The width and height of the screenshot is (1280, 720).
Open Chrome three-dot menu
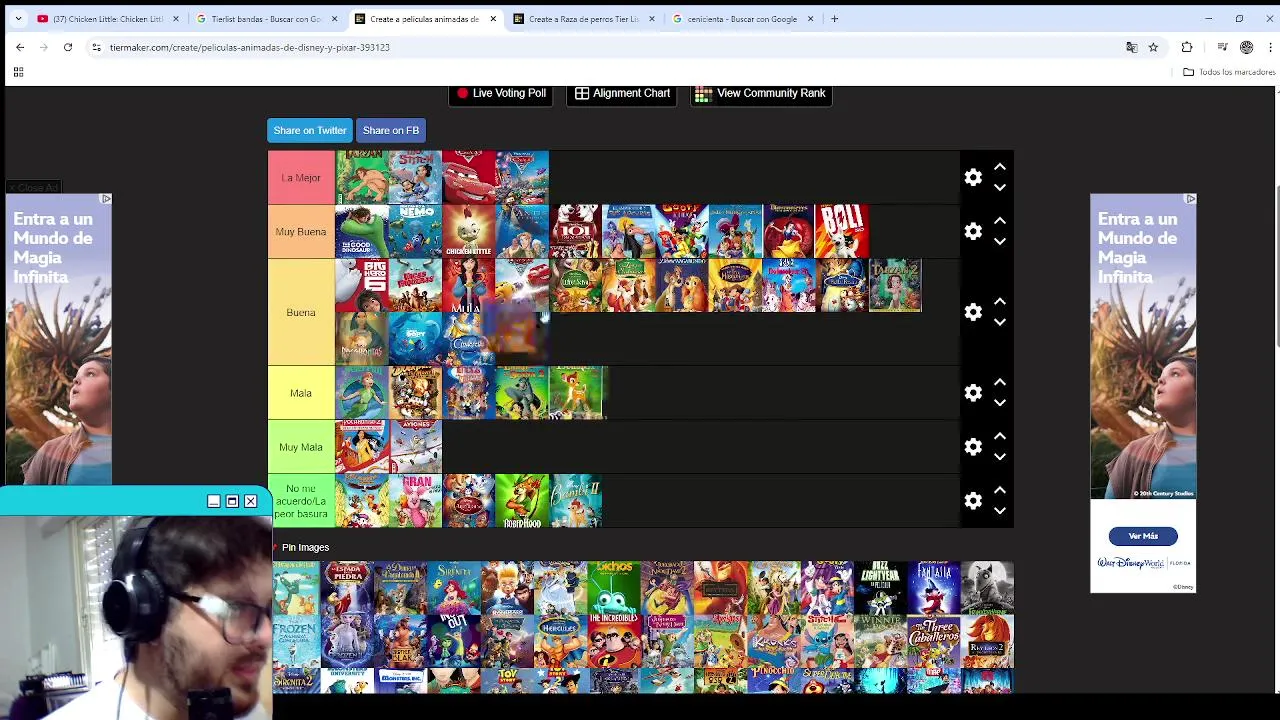1270,47
